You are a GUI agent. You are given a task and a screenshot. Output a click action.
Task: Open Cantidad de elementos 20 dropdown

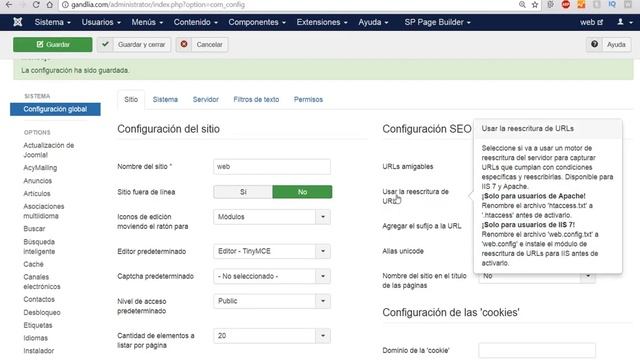[272, 336]
